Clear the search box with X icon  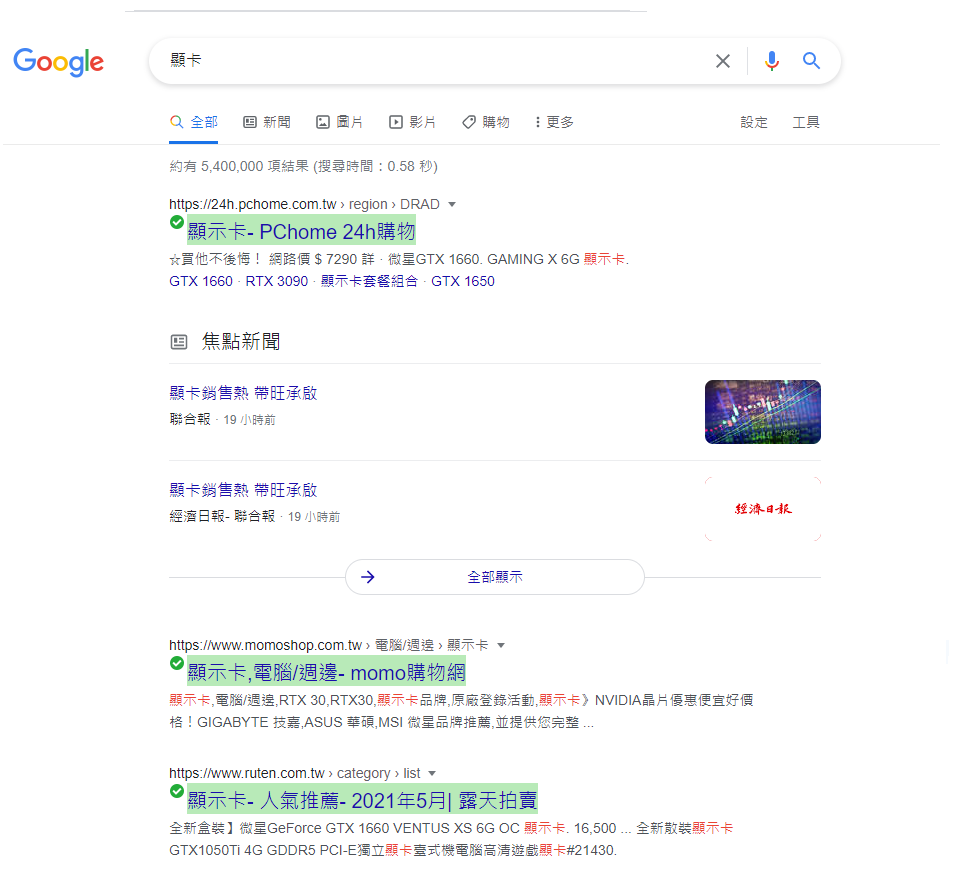click(723, 61)
